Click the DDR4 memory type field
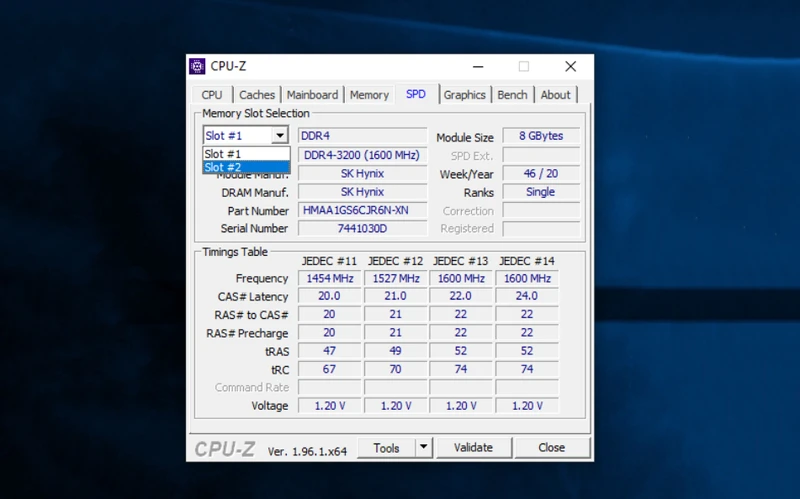 click(x=362, y=136)
